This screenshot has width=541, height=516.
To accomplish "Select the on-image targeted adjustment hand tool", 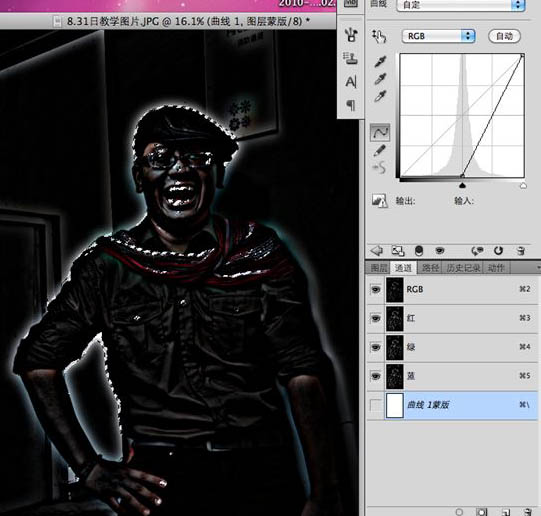I will (x=379, y=36).
